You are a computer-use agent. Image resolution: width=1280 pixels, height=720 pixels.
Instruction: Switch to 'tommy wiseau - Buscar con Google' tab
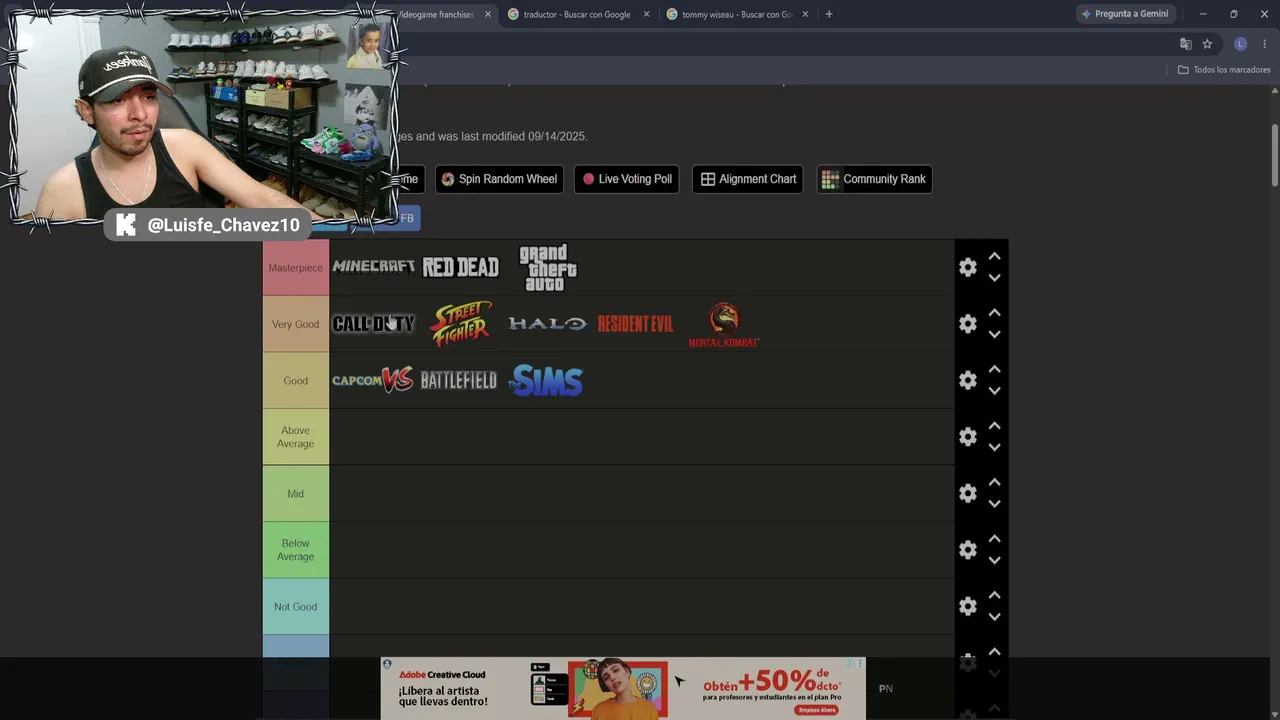pos(737,14)
